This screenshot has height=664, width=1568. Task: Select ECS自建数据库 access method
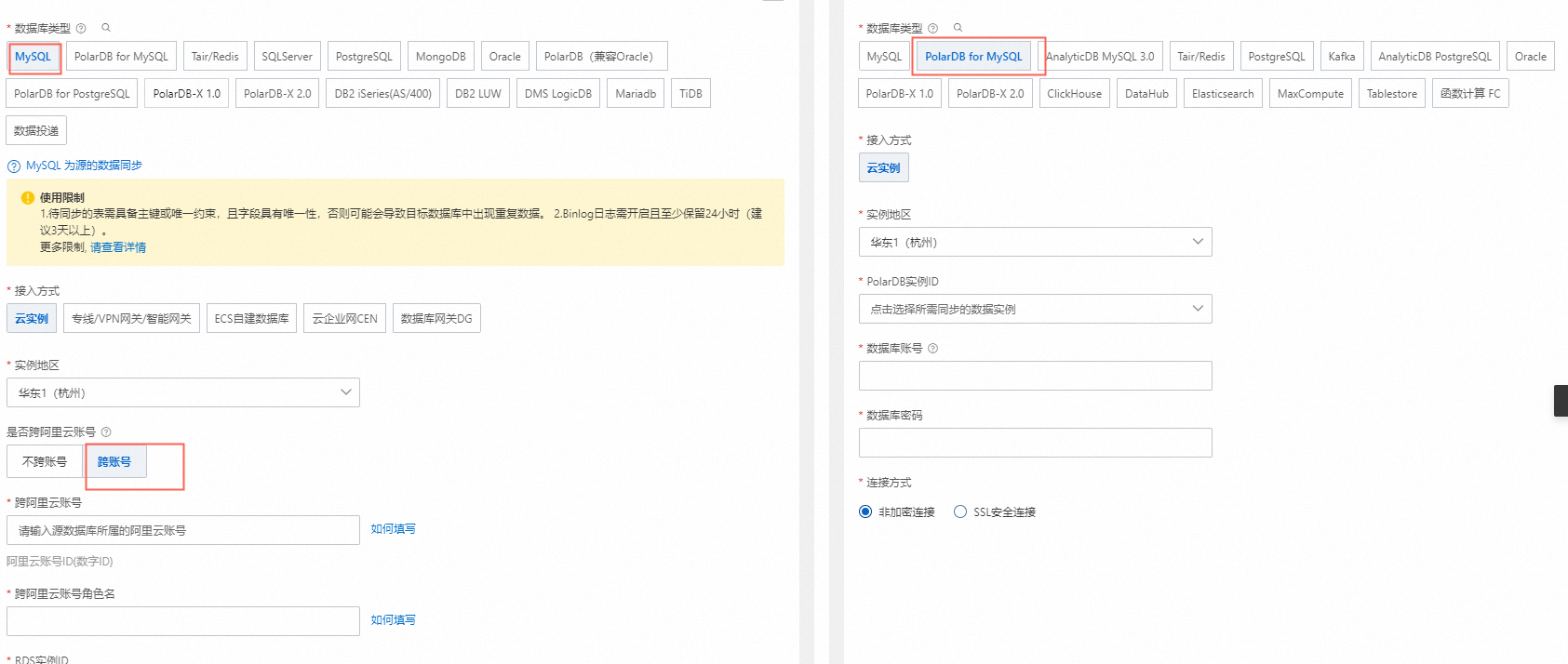(251, 319)
